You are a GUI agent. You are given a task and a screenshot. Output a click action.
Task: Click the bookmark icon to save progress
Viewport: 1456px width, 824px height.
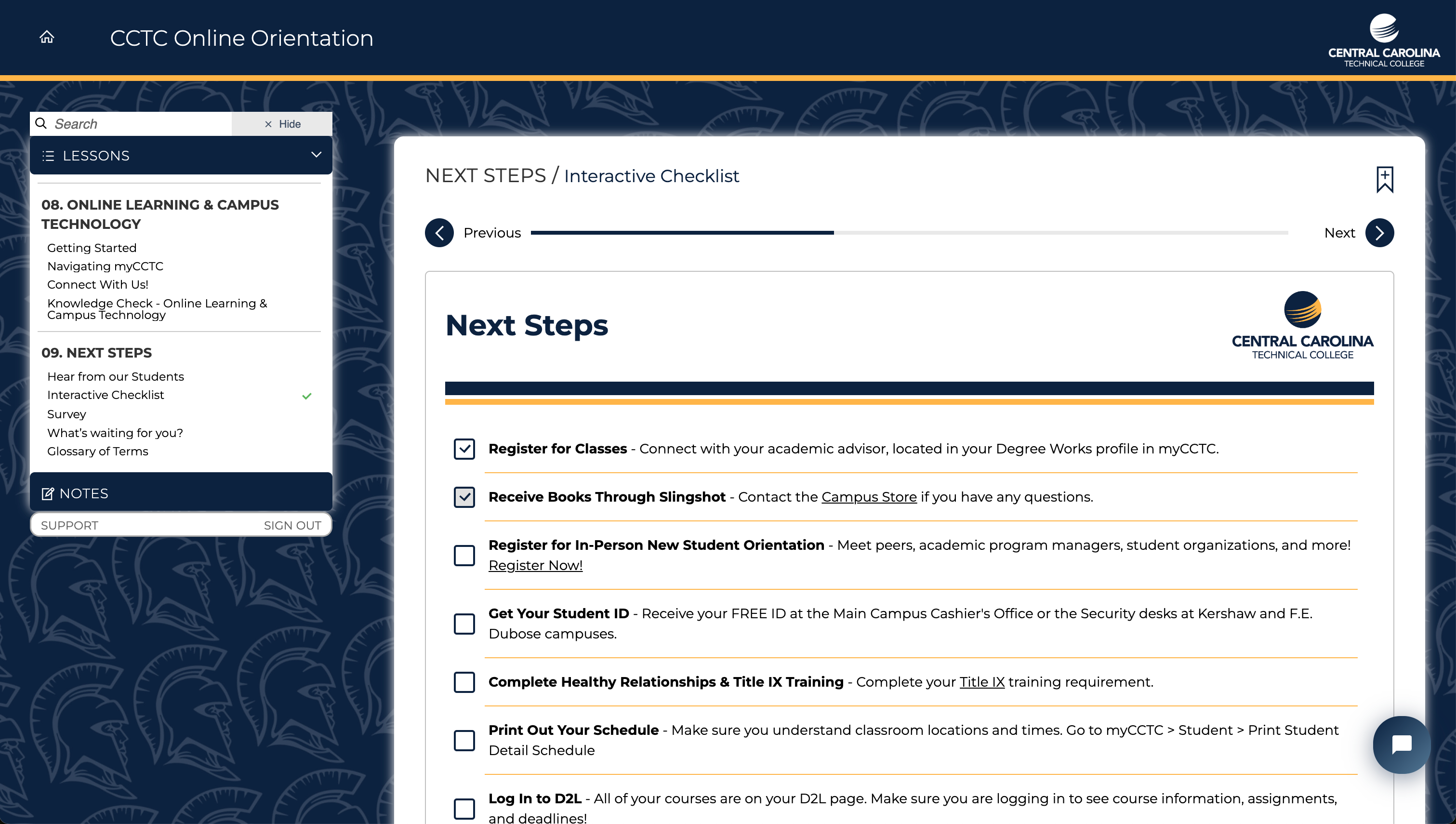coord(1385,179)
